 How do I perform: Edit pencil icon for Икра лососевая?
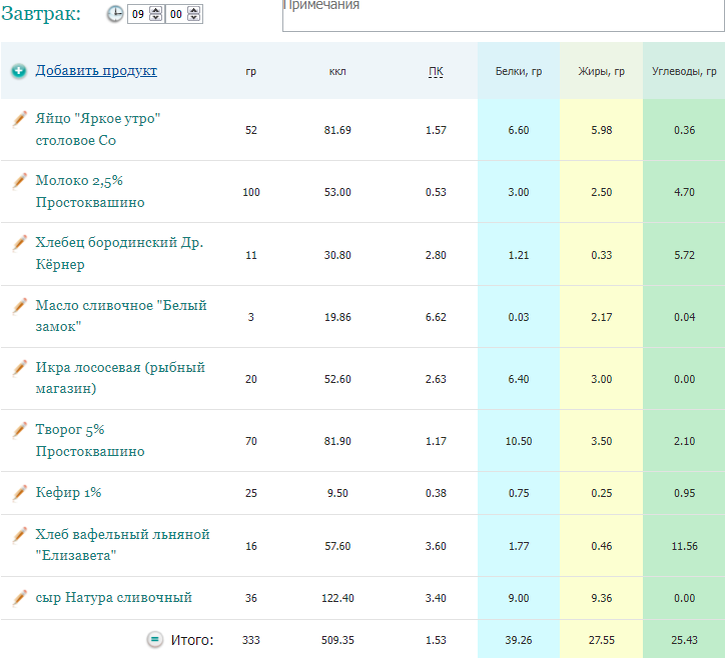tap(19, 368)
